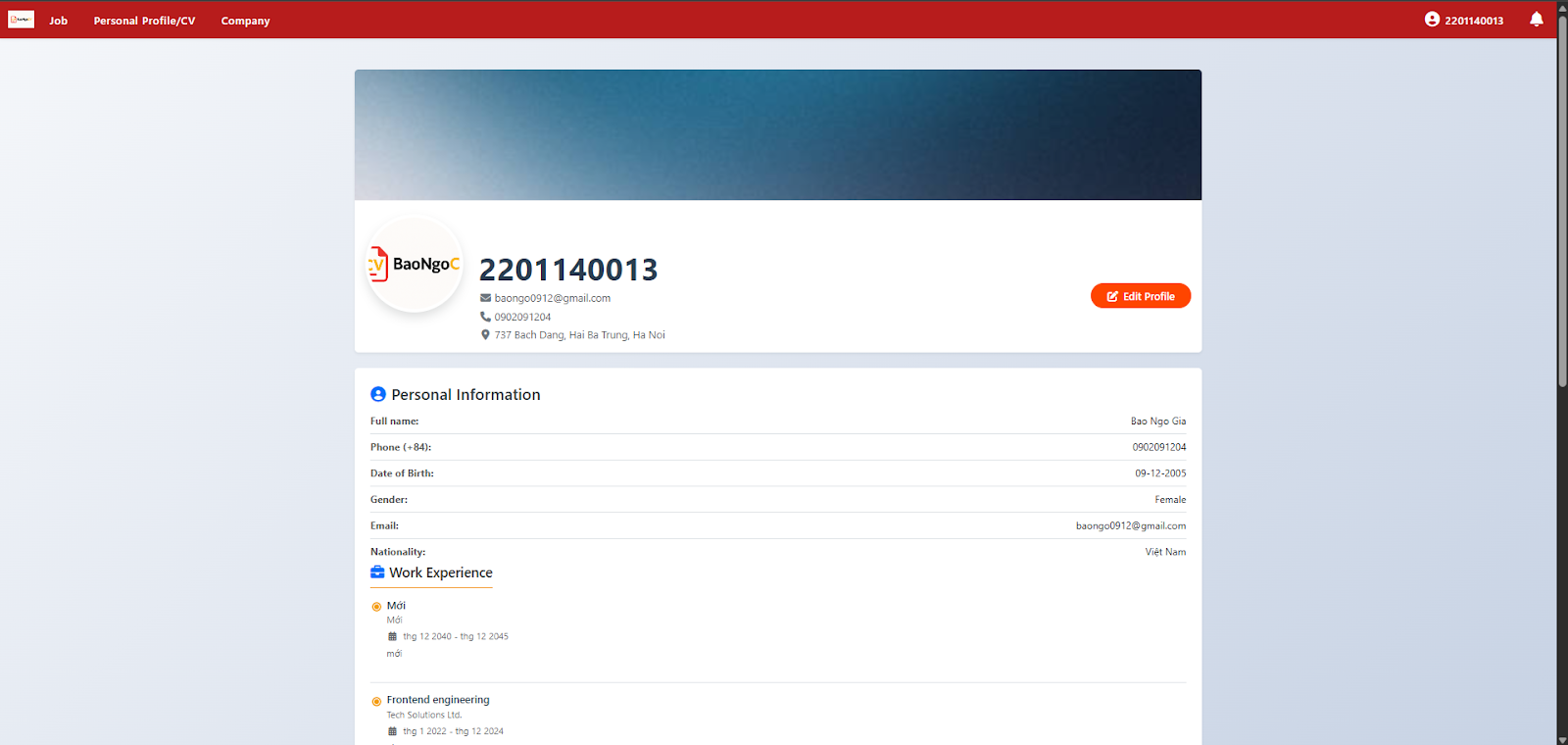The width and height of the screenshot is (1568, 745).
Task: Click the location pin icon before the address
Action: point(485,335)
